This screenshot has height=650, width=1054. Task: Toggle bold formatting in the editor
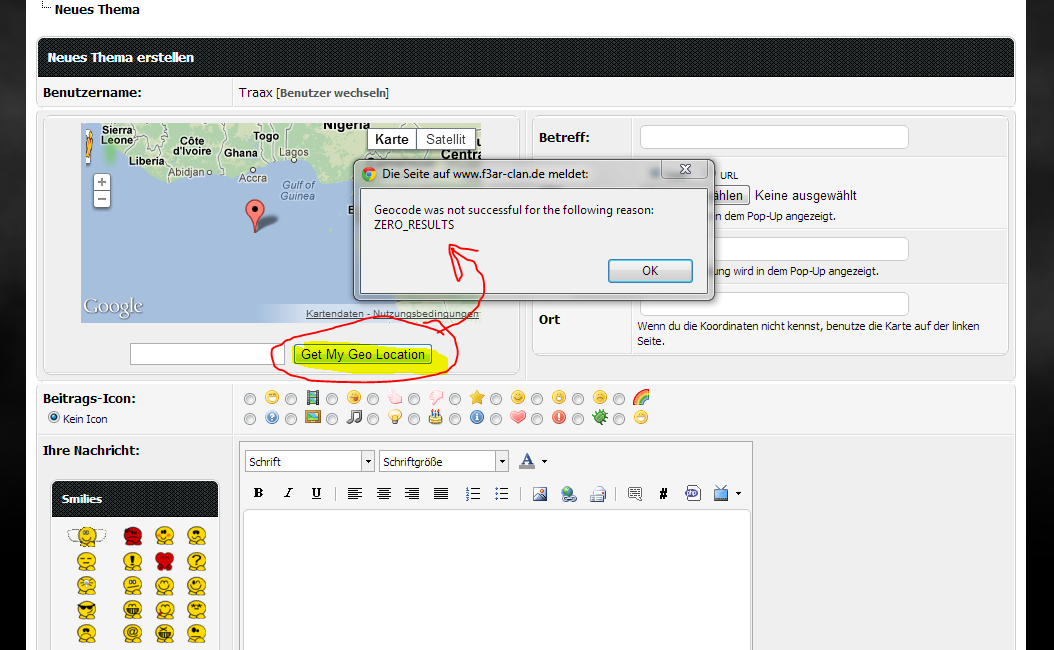coord(258,493)
